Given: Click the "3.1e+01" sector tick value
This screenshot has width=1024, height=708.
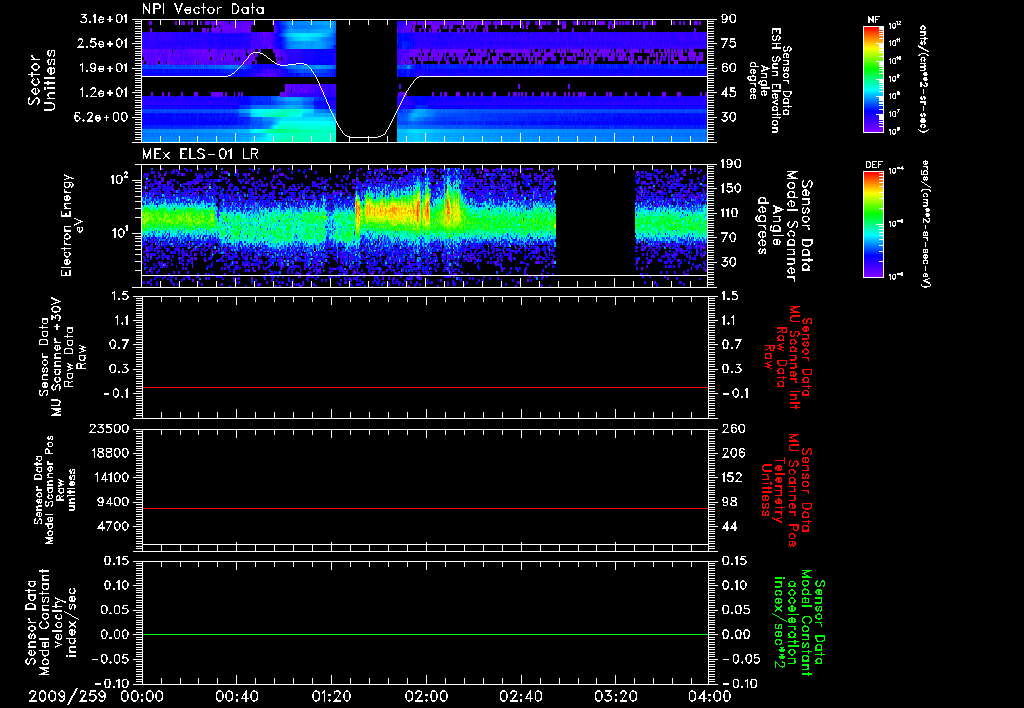Looking at the screenshot, I should click(x=103, y=19).
